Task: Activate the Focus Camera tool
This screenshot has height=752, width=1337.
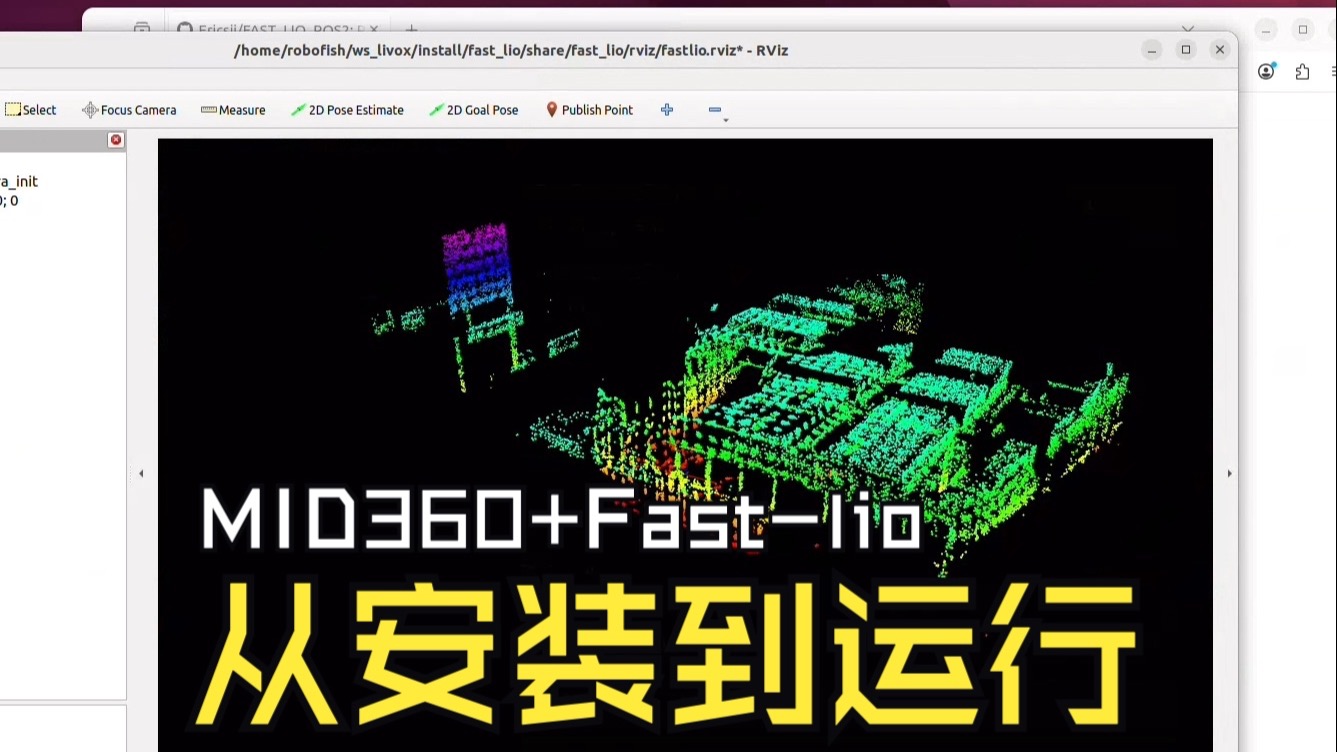Action: click(x=129, y=110)
